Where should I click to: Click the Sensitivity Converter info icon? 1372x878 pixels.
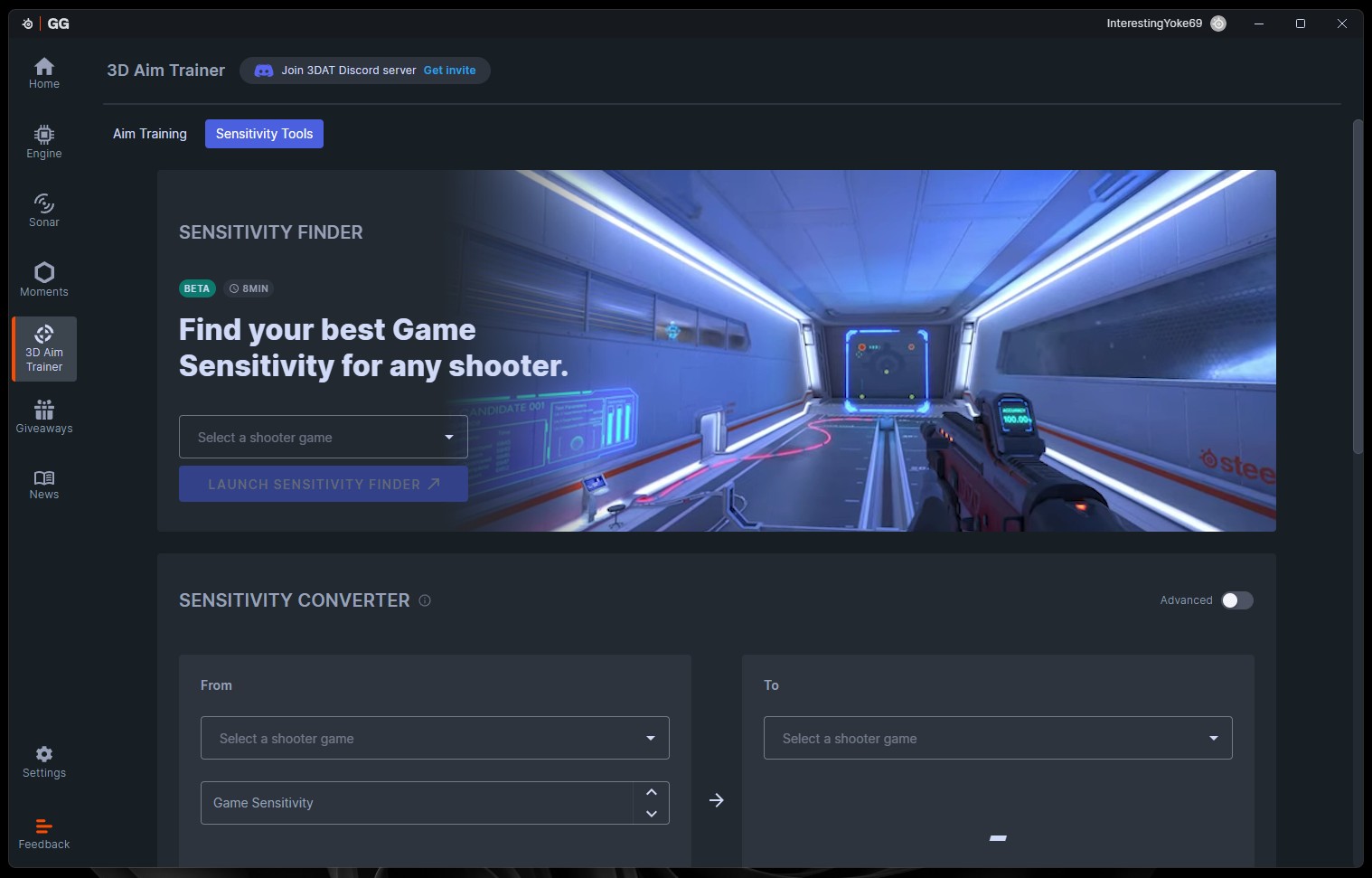tap(425, 600)
